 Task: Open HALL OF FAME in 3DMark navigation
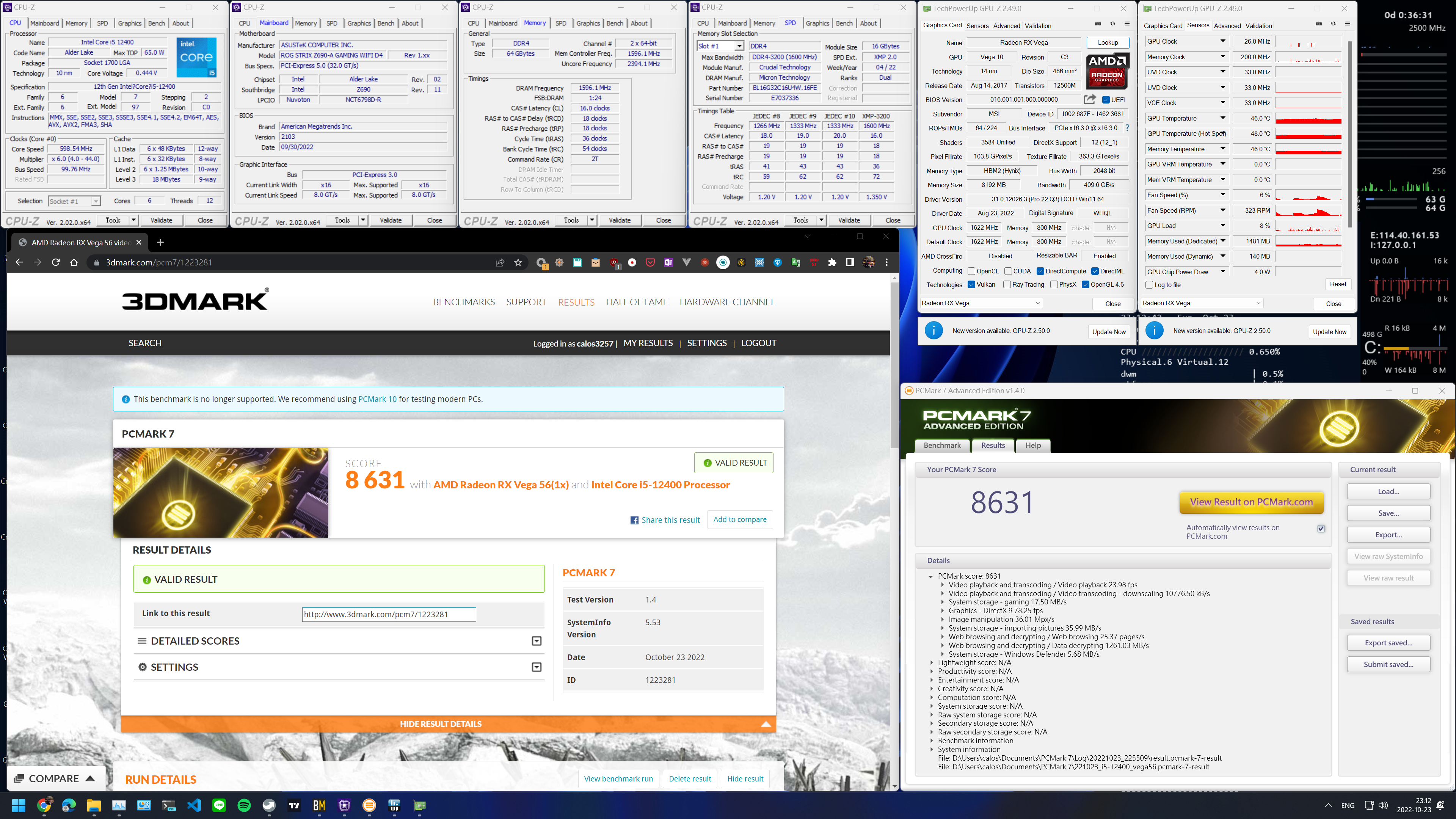point(637,302)
